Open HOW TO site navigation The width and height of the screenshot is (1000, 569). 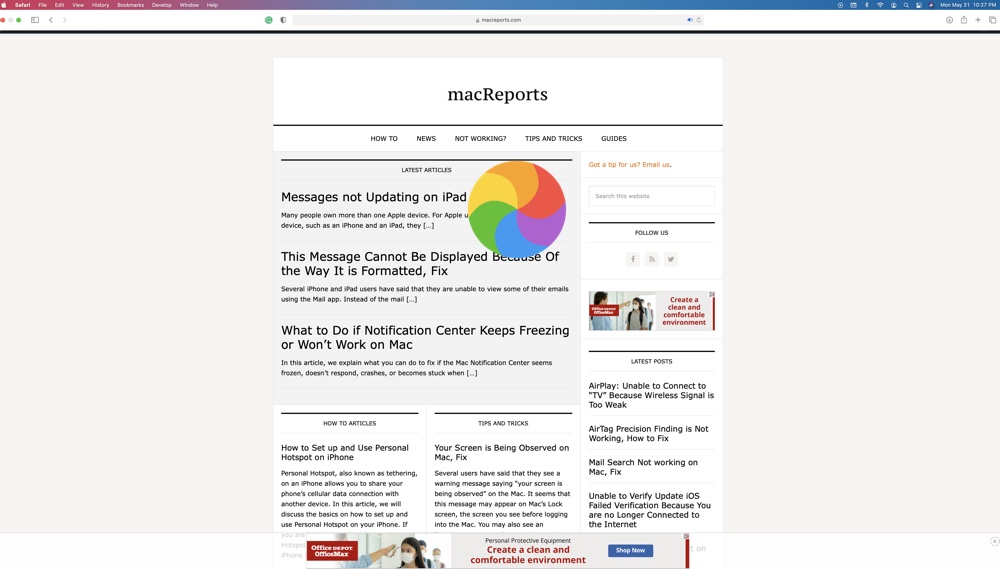384,138
